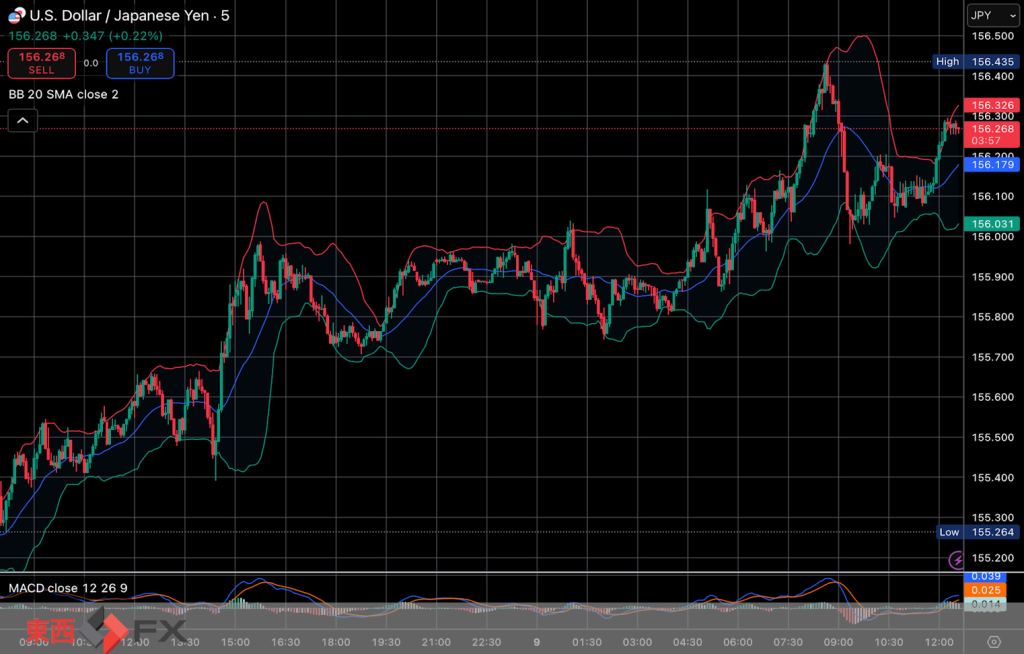Select the BB 20 SMA close indicator label
This screenshot has height=654, width=1024.
point(64,94)
